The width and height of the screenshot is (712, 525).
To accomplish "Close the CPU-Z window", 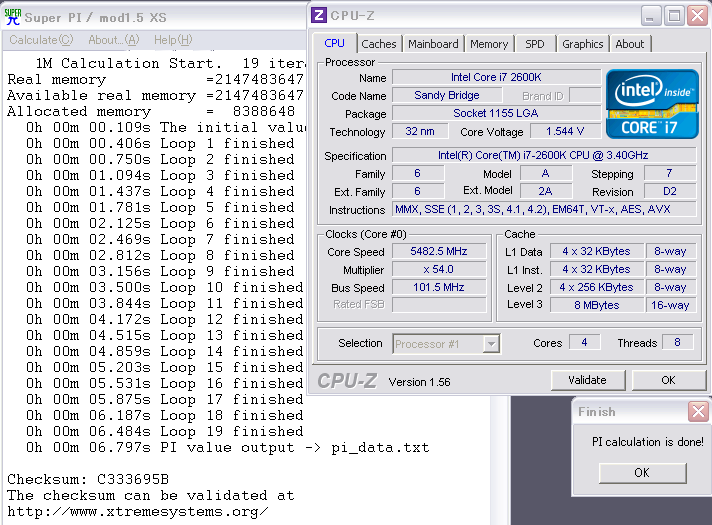I will coord(698,16).
